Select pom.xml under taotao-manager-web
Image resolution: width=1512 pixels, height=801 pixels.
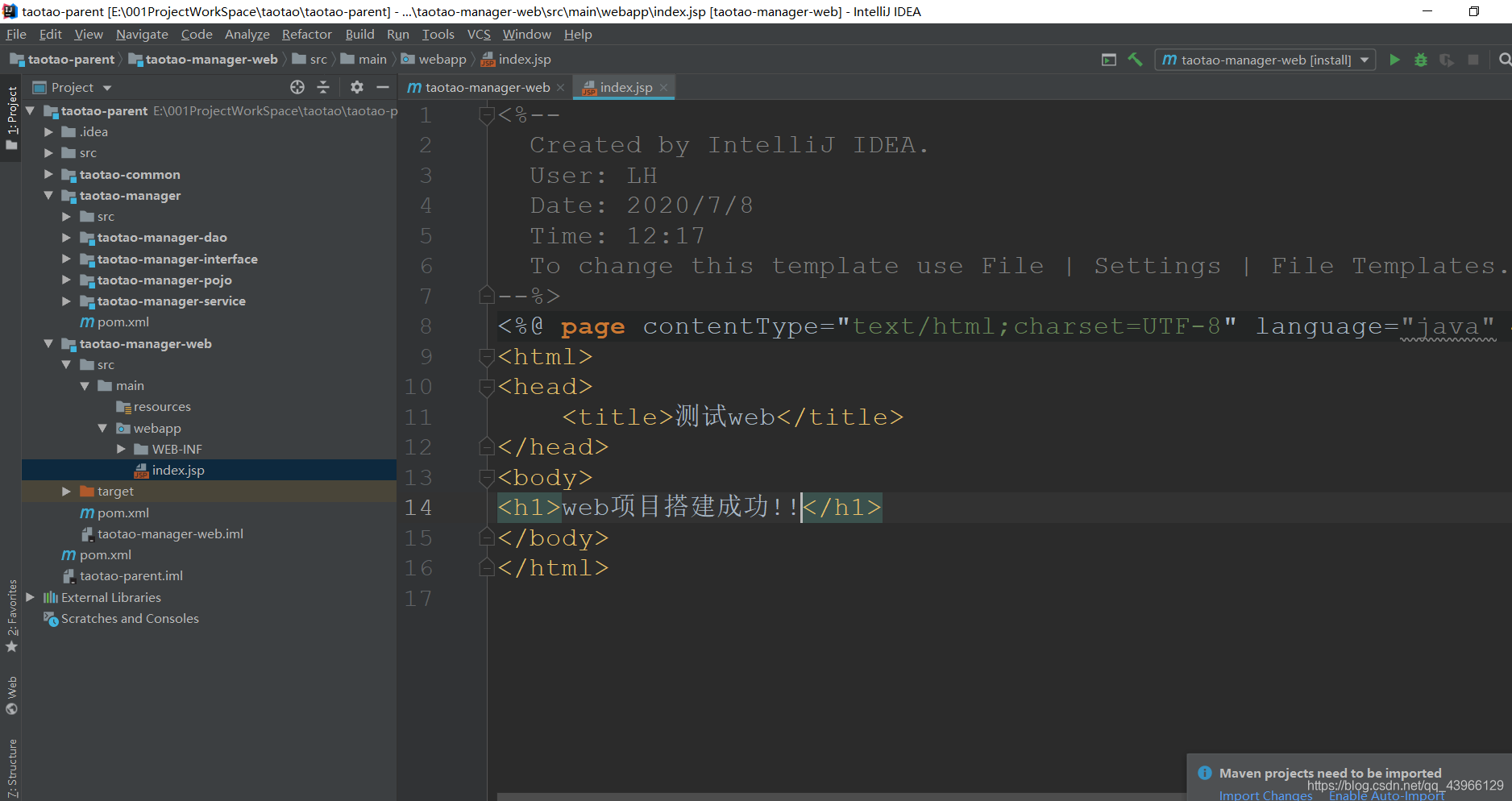[114, 513]
